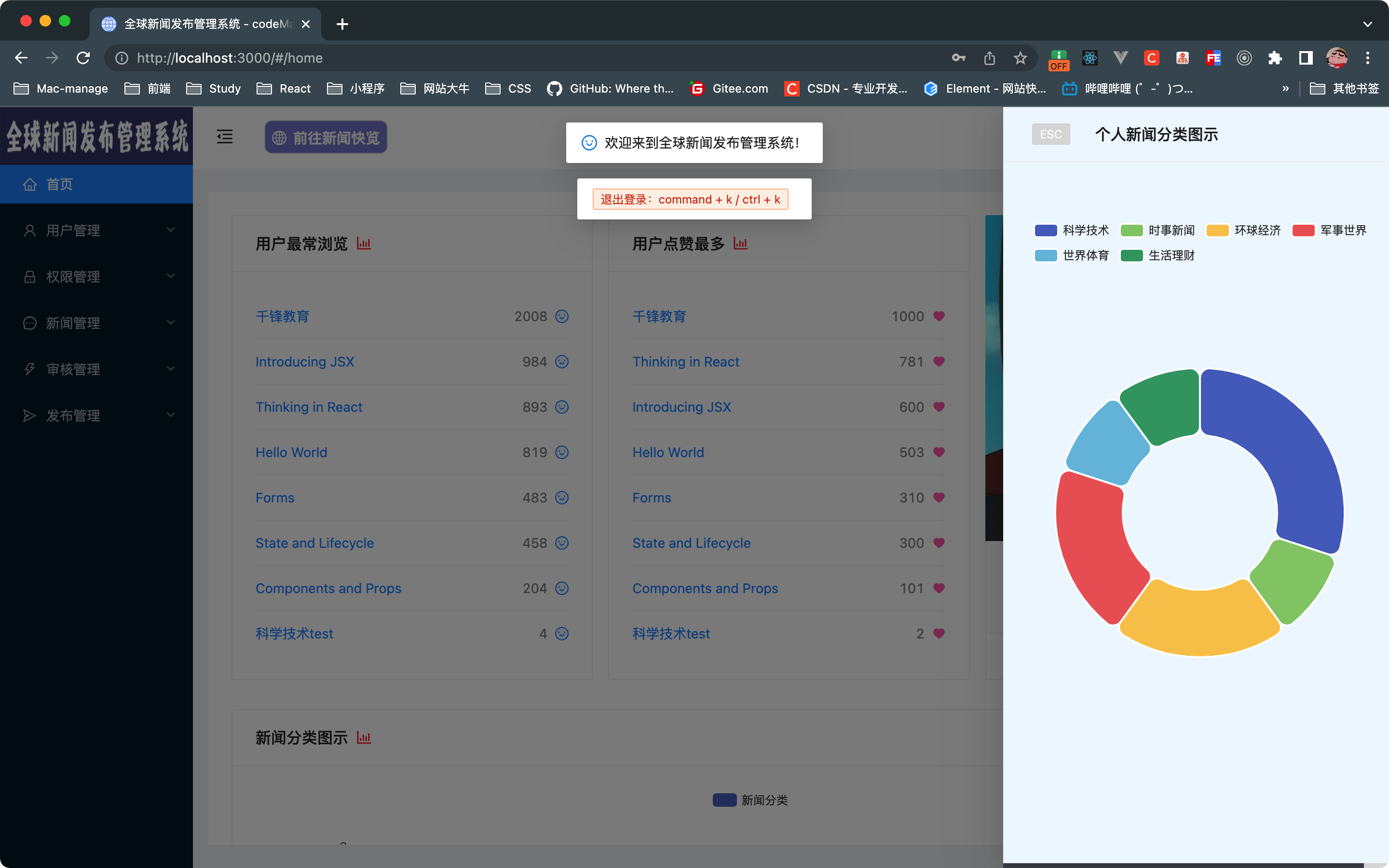
Task: Click bar chart icon beside 用户最常浏览
Action: click(x=364, y=244)
